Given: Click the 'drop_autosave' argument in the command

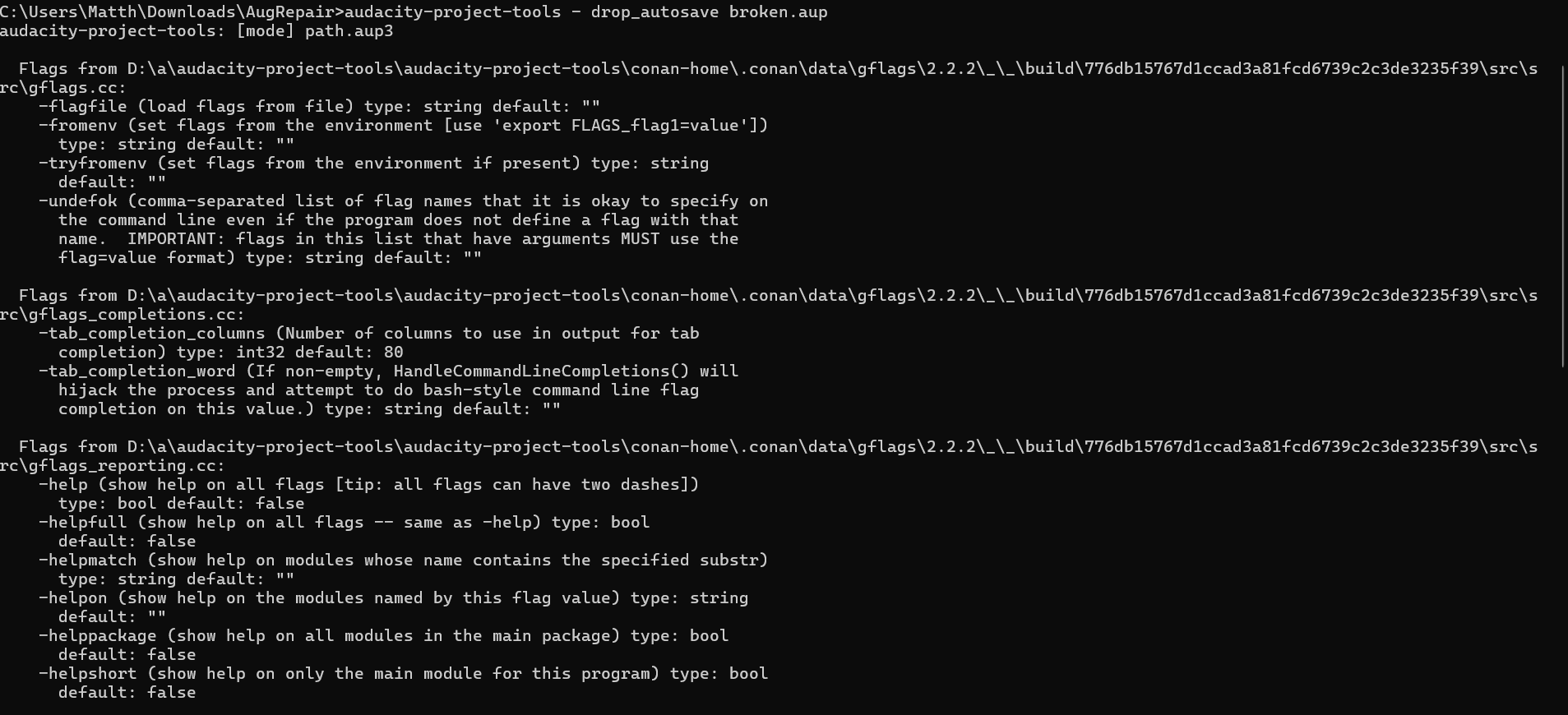Looking at the screenshot, I should point(654,12).
